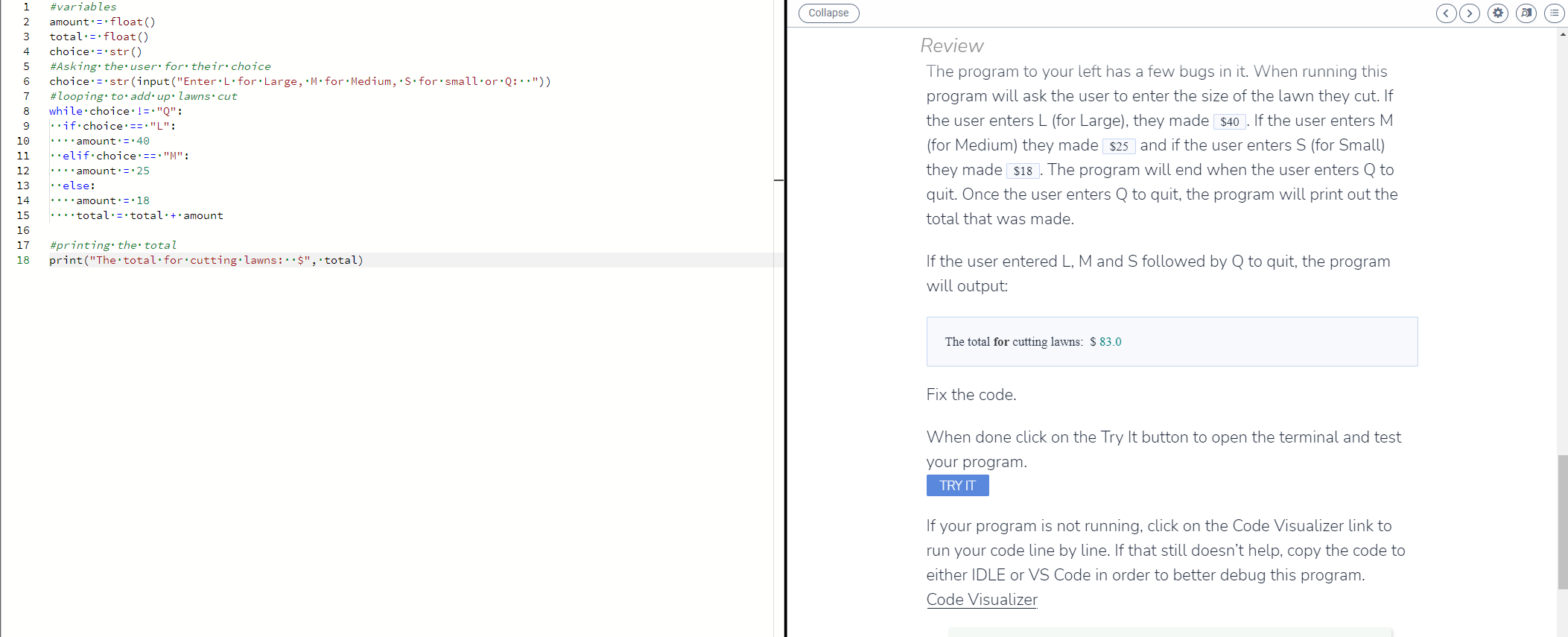Click the 'Fix the code.' instruction text

coord(971,394)
